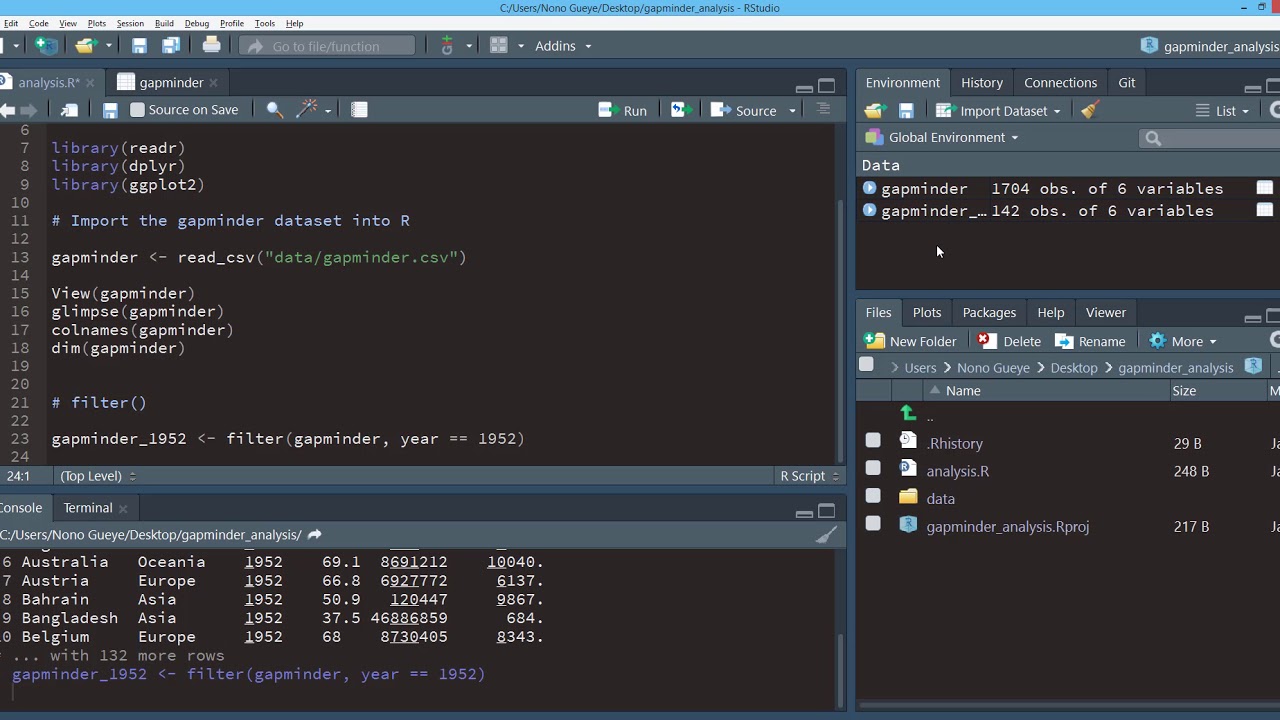
Task: Create a new project with the R cube icon
Action: 46,45
